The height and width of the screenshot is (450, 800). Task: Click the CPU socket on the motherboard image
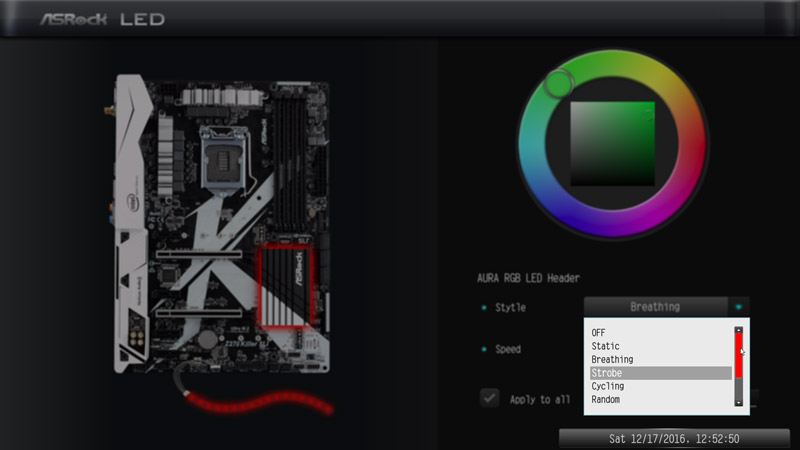[224, 159]
